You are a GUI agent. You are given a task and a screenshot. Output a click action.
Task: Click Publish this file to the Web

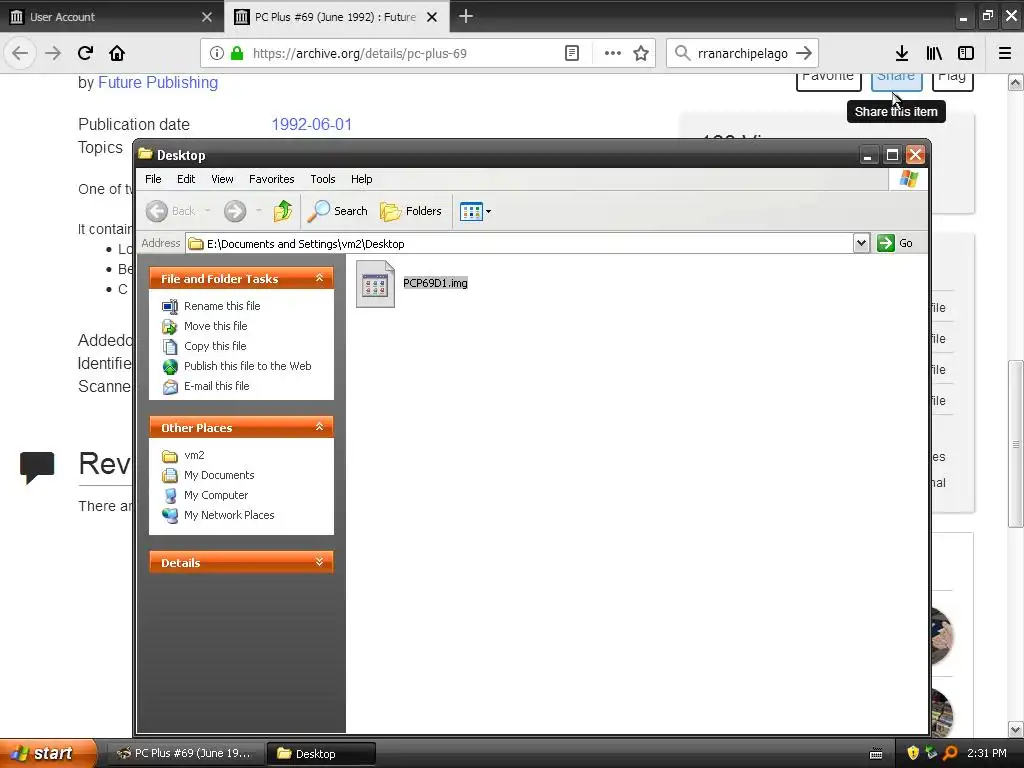click(248, 366)
